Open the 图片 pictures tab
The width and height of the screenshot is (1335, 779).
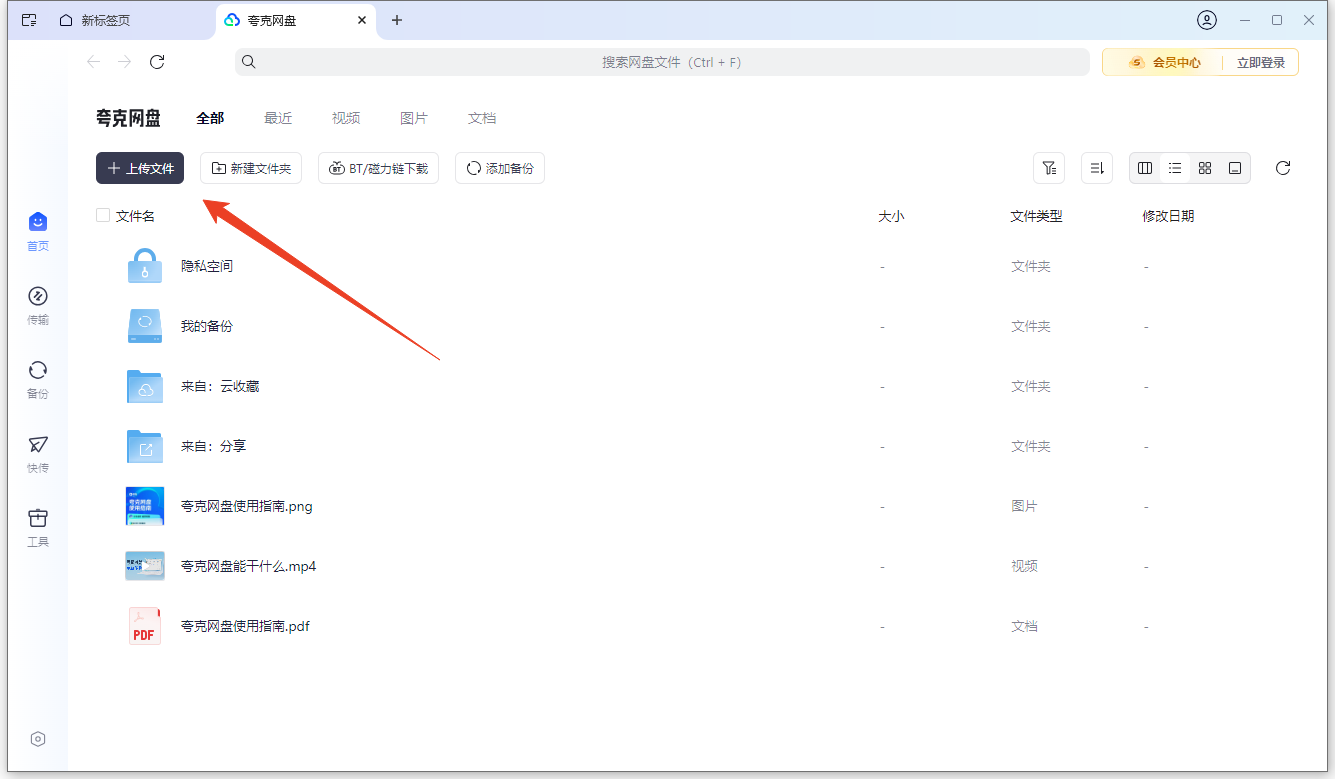tap(414, 118)
